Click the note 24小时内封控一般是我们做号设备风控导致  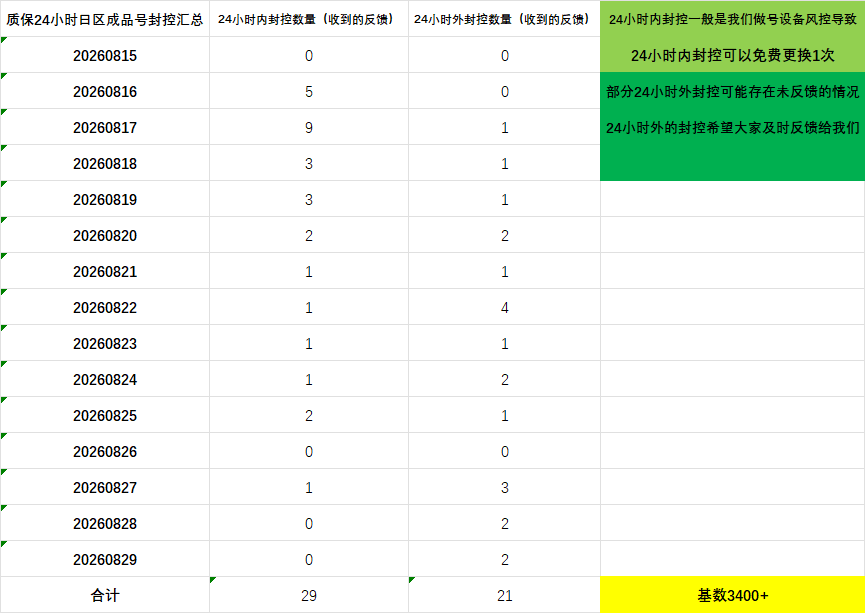click(733, 19)
